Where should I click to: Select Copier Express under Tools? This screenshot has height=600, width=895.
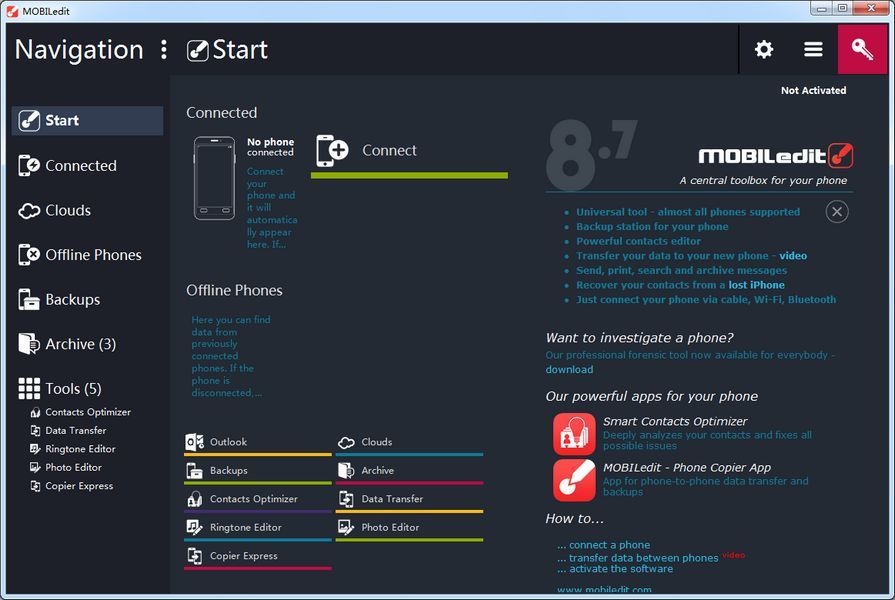pos(72,486)
